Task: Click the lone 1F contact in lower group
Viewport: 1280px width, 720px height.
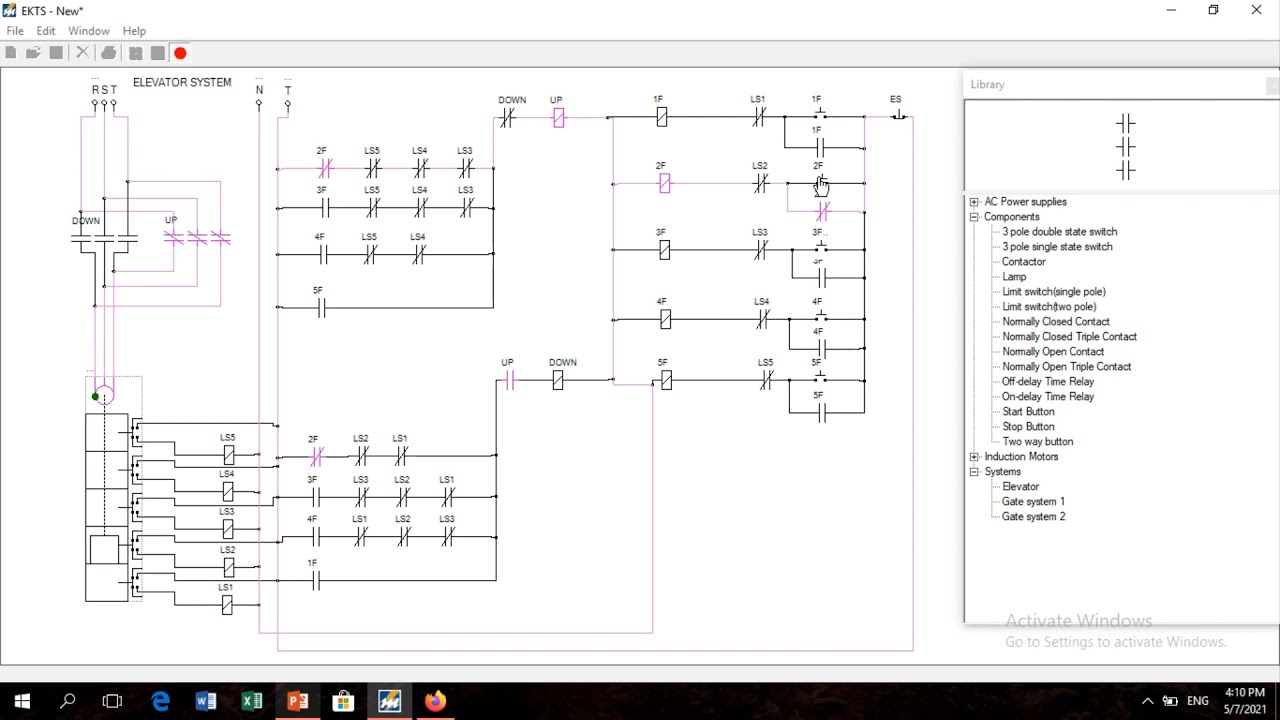Action: 315,581
